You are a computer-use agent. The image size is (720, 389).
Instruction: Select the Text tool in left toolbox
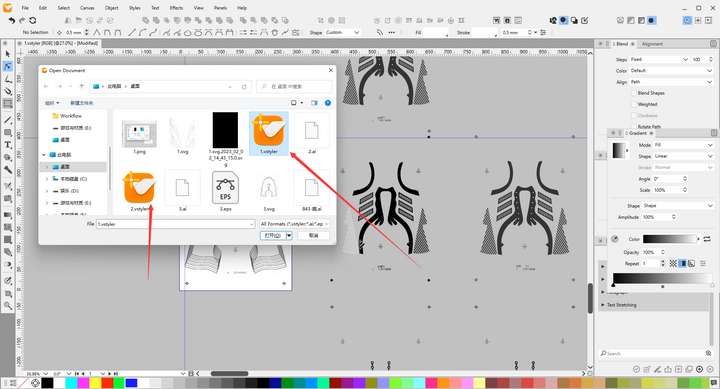pyautogui.click(x=7, y=145)
